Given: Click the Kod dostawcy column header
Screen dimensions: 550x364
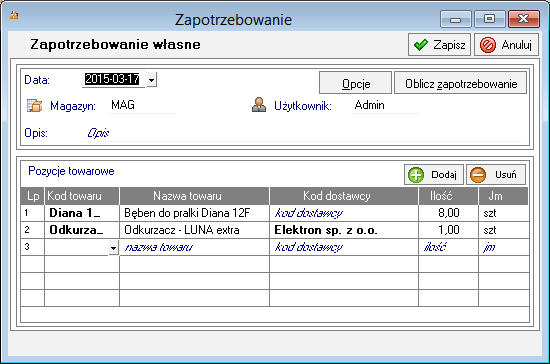Looking at the screenshot, I should [344, 196].
